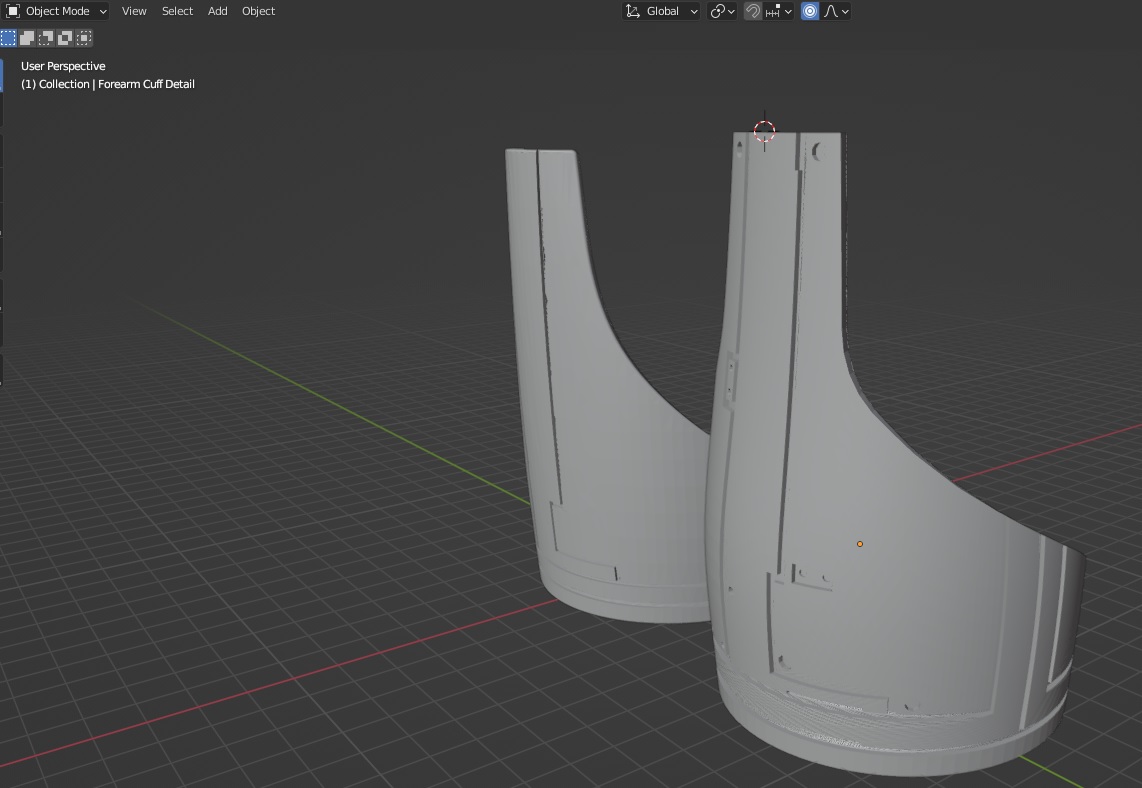Viewport: 1142px width, 788px height.
Task: Open the Select menu
Action: click(x=177, y=11)
